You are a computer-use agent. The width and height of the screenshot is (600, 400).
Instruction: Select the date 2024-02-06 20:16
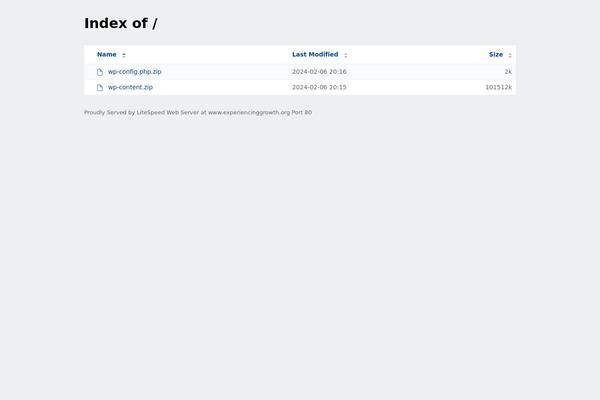point(319,72)
